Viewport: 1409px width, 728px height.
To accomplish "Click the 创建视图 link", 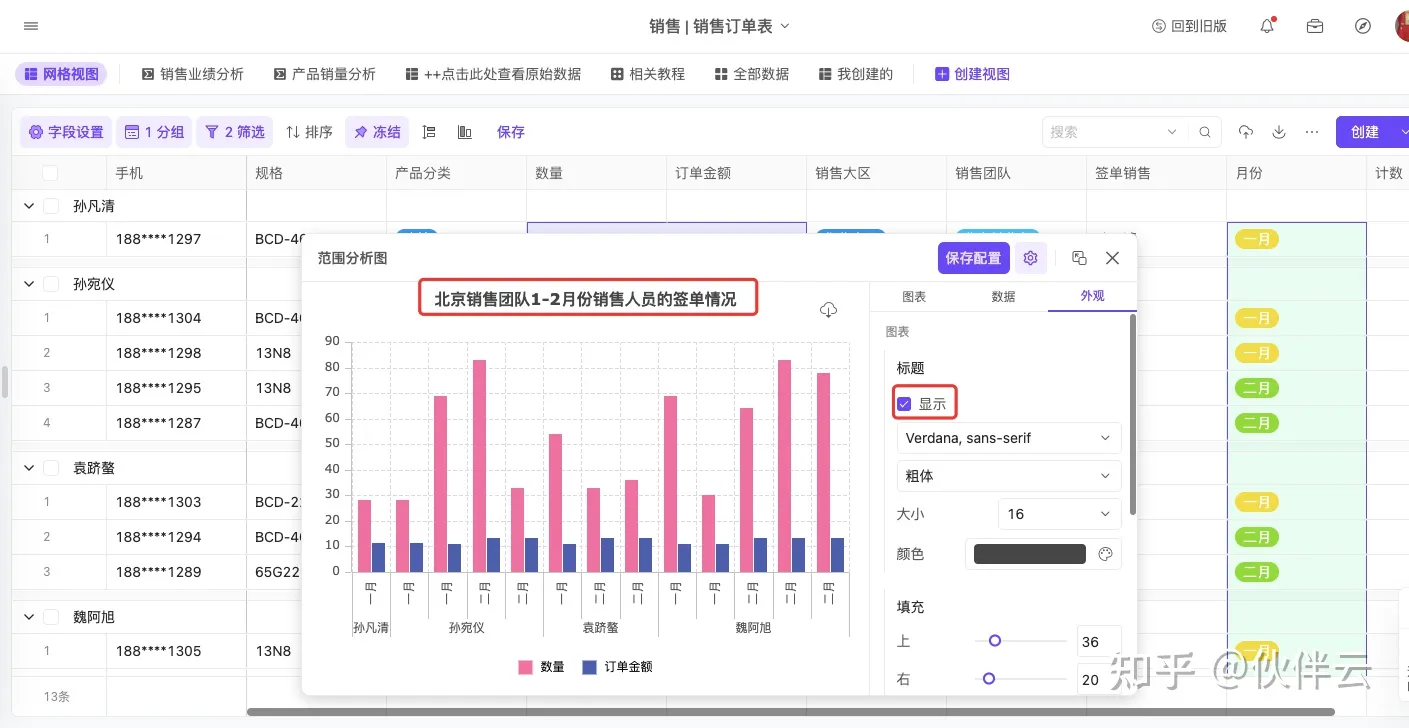I will (972, 74).
